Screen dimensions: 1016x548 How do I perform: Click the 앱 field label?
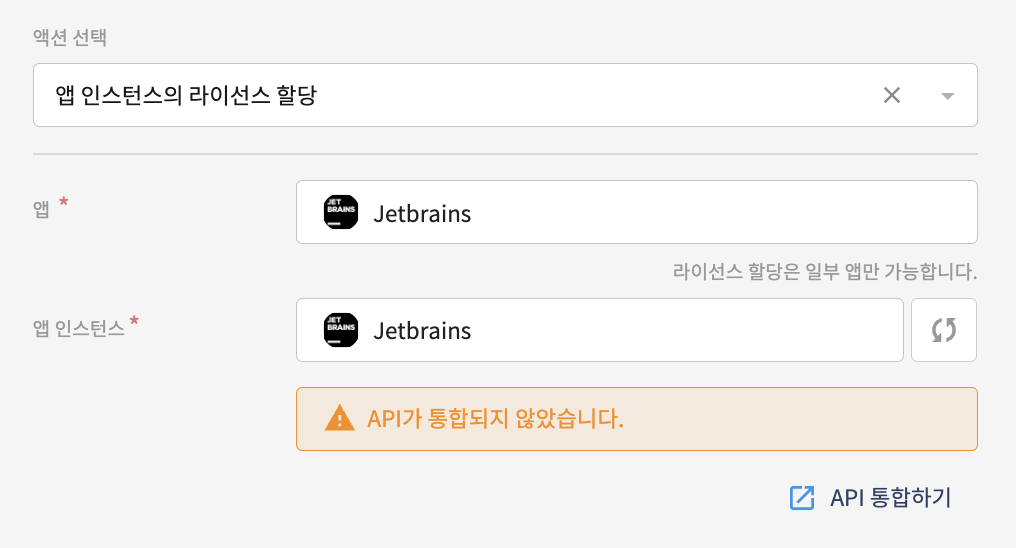42,210
